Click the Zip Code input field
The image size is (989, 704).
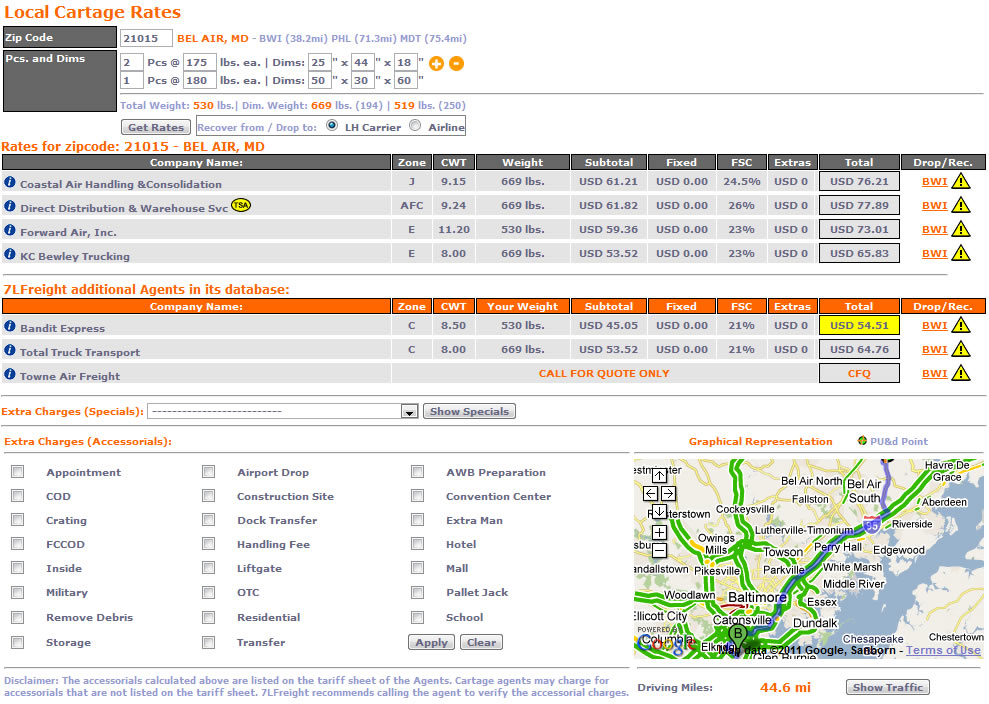[146, 38]
